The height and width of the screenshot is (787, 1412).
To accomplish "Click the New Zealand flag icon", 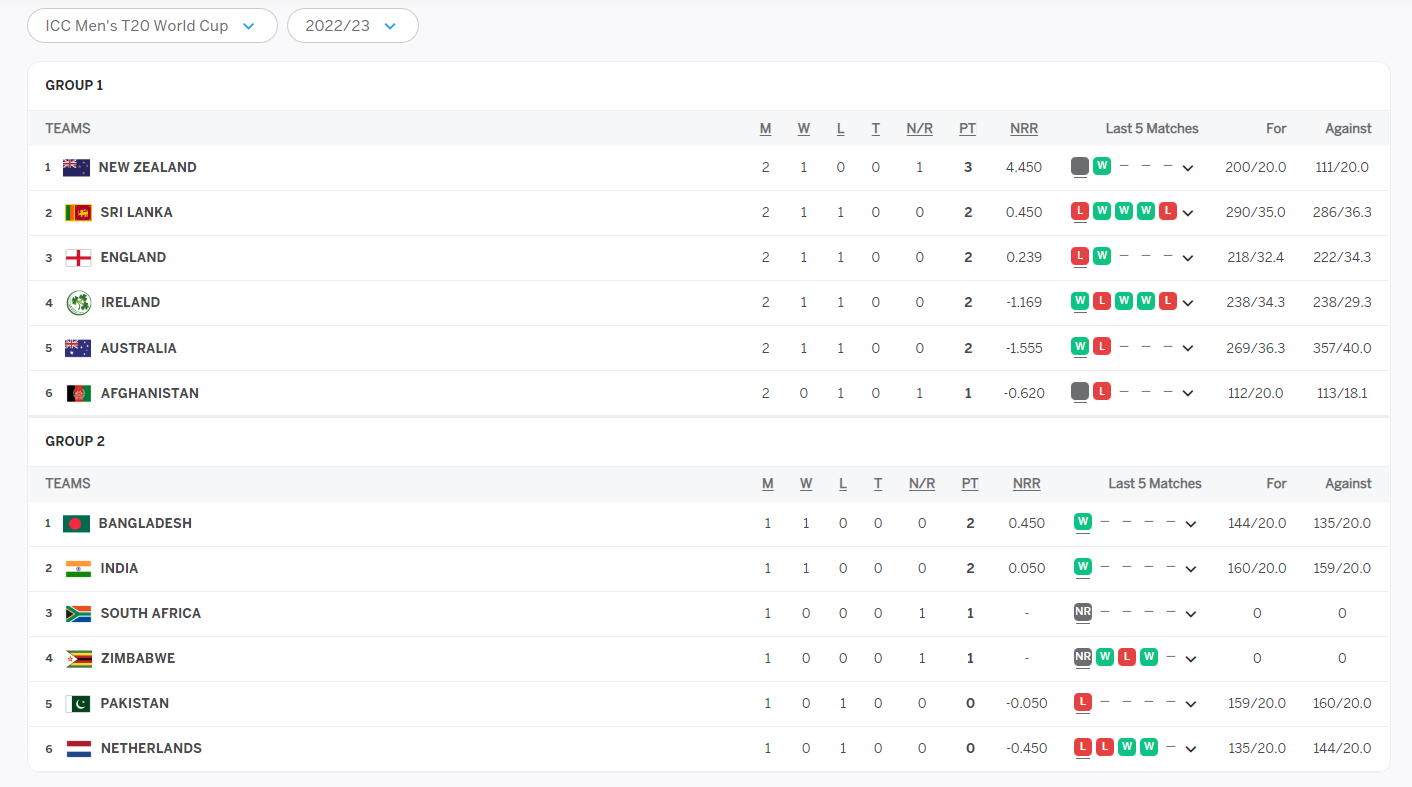I will pyautogui.click(x=76, y=168).
